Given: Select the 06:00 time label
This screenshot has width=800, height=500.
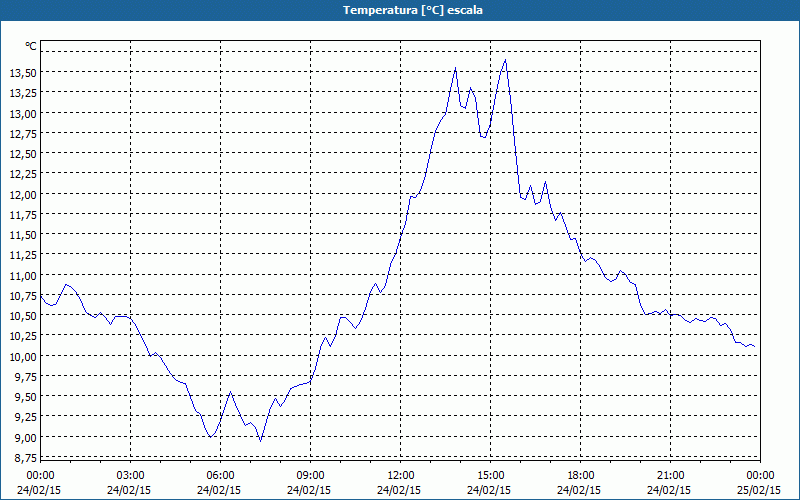Looking at the screenshot, I should 220,476.
